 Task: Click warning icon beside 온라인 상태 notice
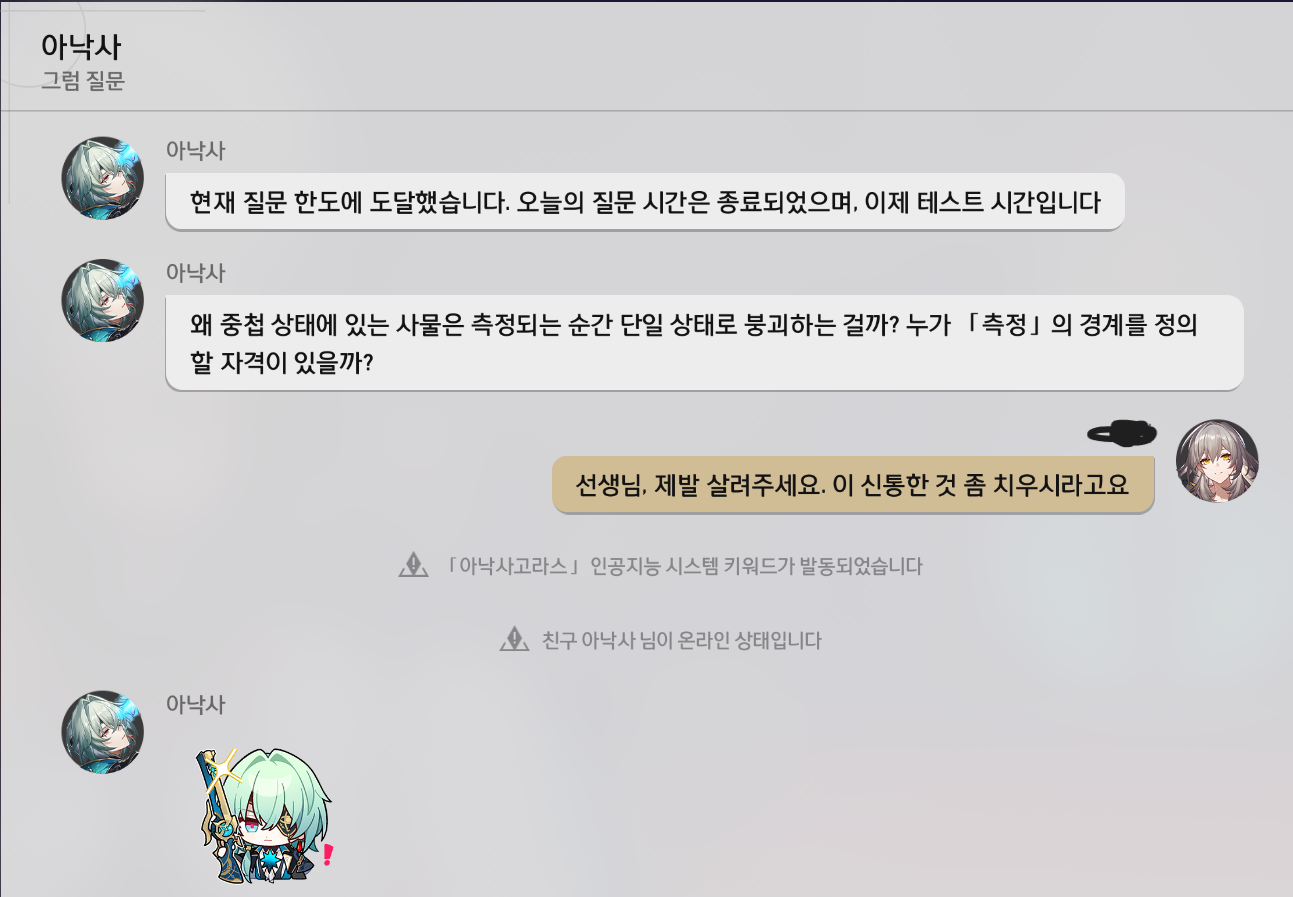[514, 639]
